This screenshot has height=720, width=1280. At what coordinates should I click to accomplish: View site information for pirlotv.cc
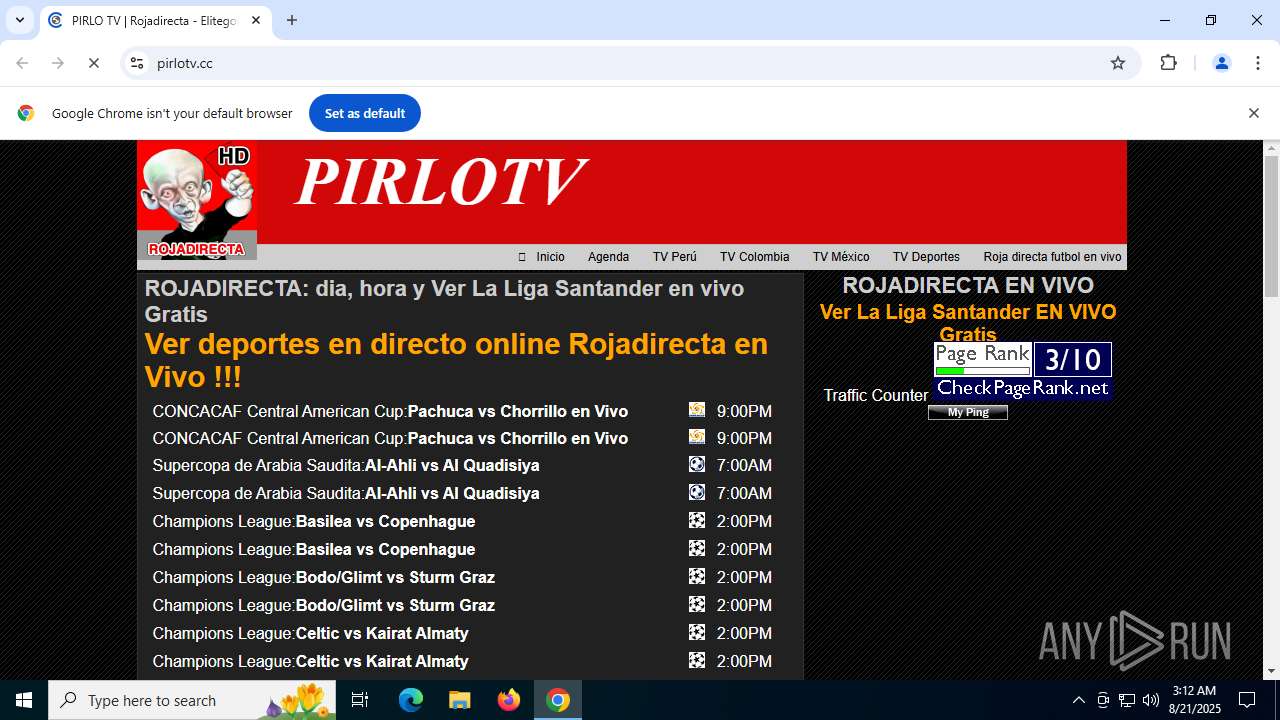[x=138, y=63]
